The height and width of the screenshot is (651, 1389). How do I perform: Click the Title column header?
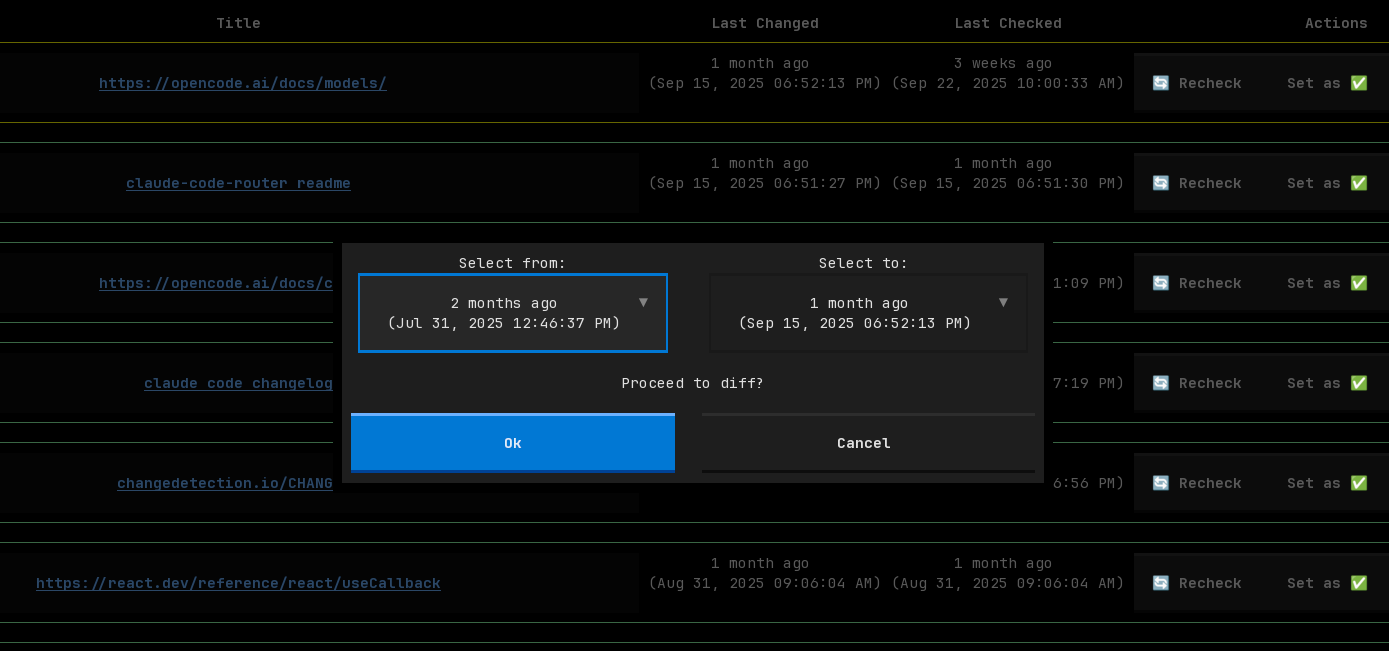point(238,23)
